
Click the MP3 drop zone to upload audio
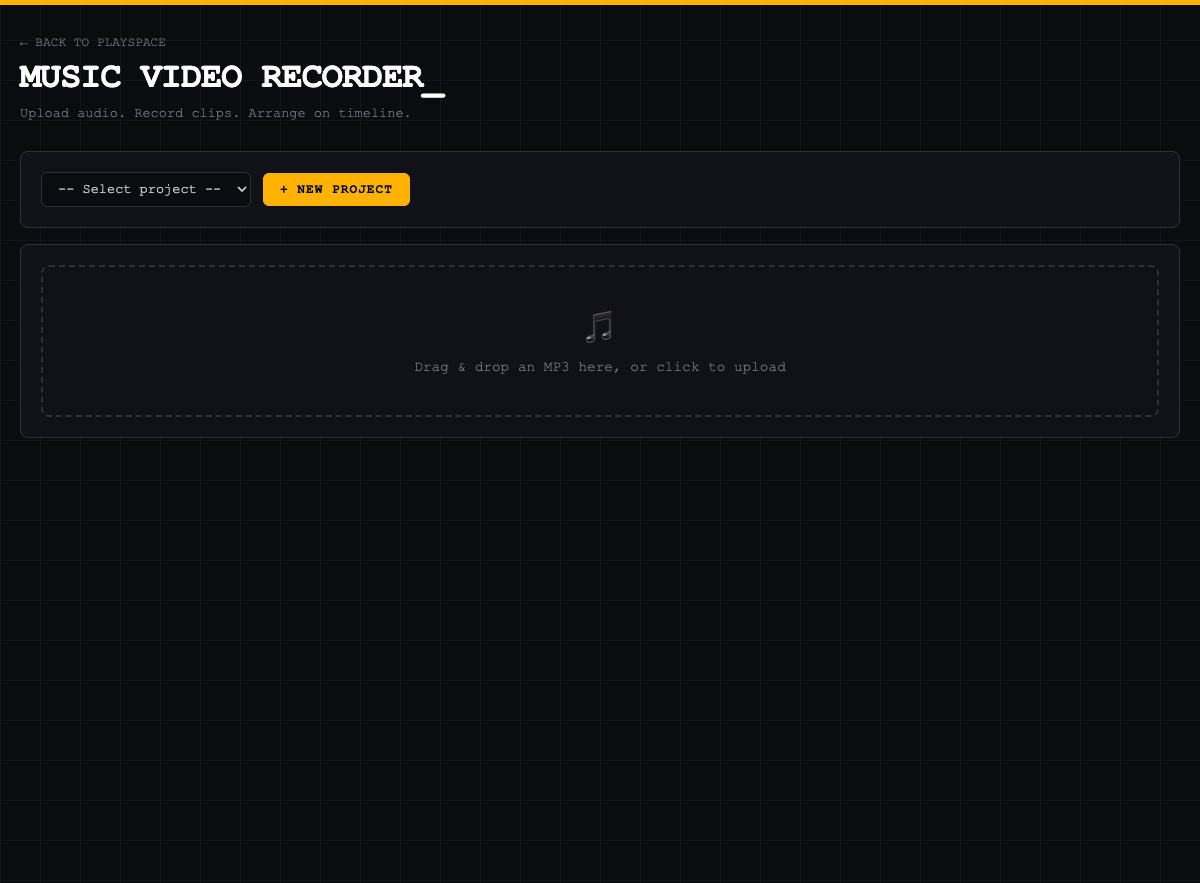pos(600,341)
